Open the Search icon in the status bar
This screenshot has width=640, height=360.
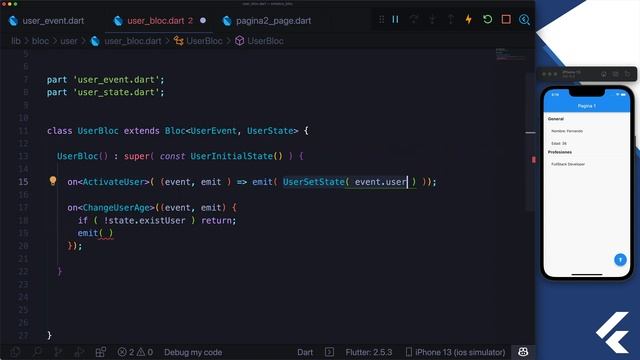coord(37,352)
